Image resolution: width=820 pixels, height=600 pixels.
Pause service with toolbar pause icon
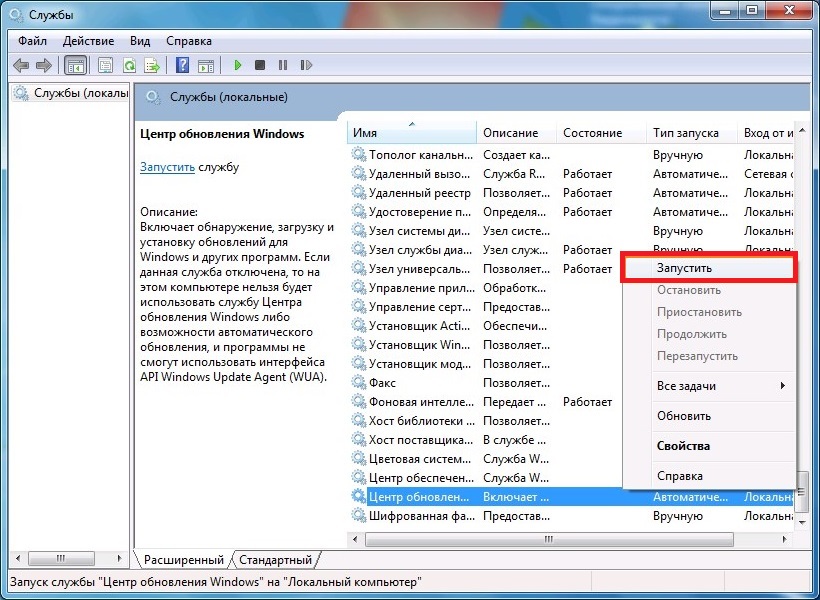pos(283,65)
